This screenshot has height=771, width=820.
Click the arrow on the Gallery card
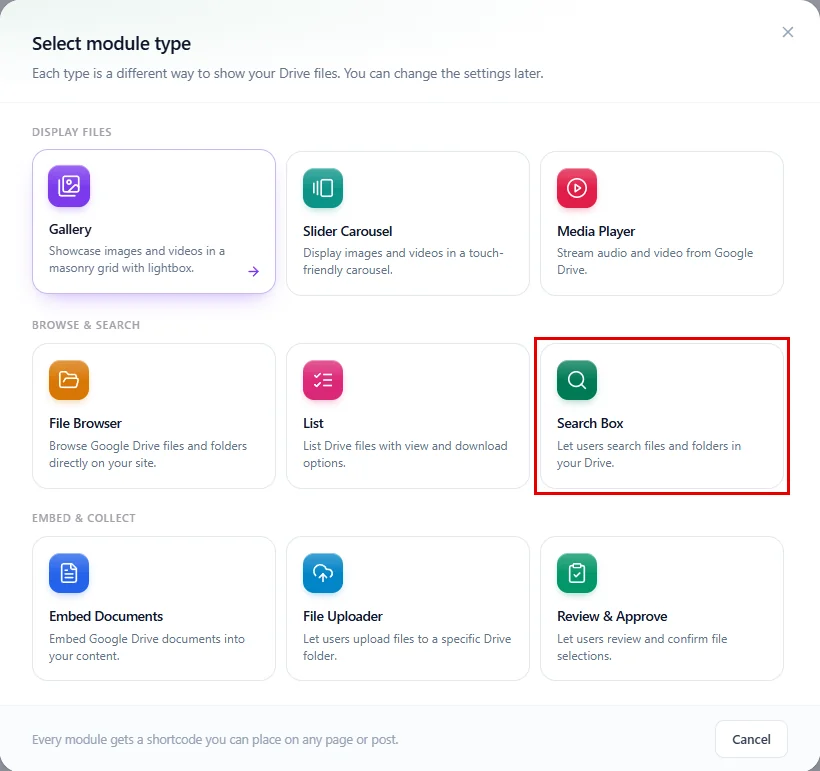254,271
